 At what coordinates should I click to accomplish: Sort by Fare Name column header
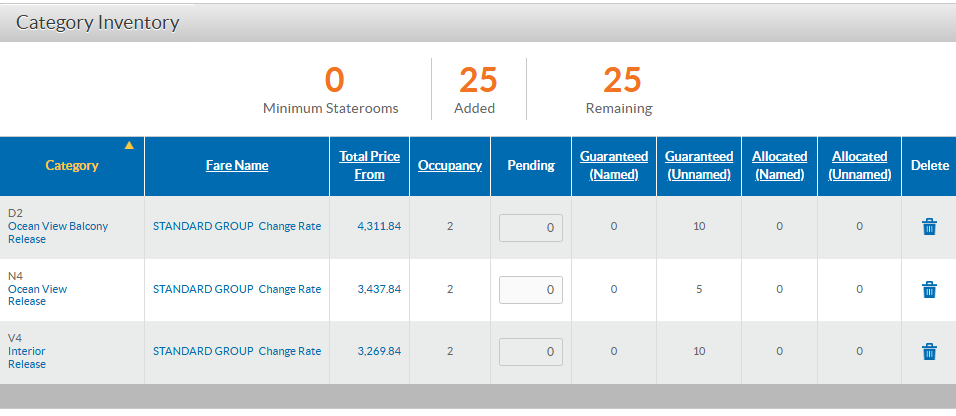coord(237,166)
